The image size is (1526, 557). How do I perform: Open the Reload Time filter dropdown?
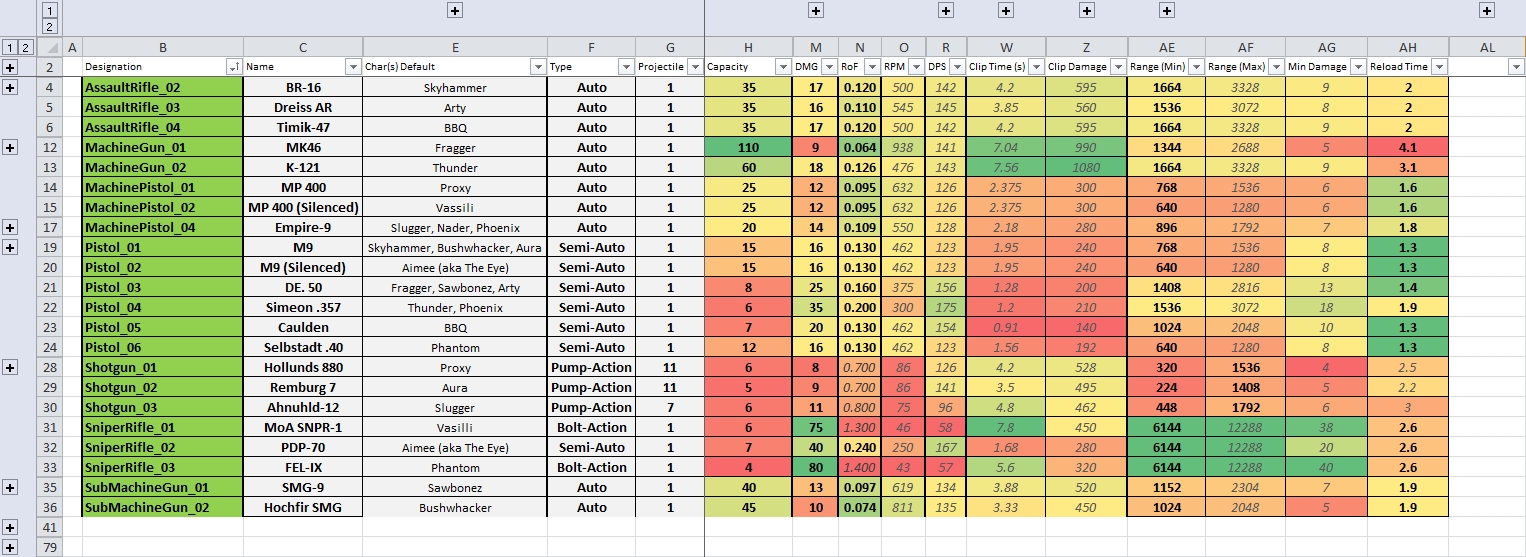(x=1438, y=67)
